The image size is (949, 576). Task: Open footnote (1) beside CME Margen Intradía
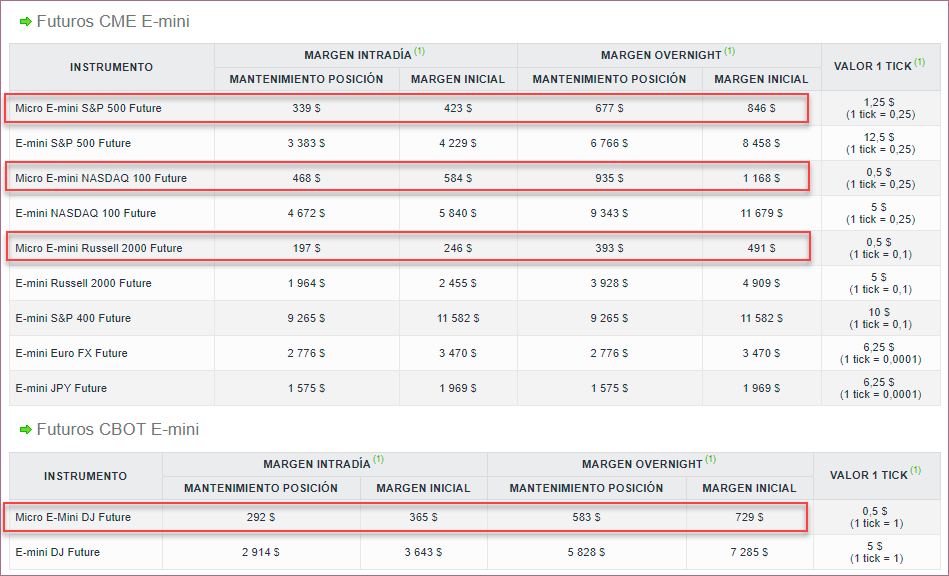tap(420, 52)
